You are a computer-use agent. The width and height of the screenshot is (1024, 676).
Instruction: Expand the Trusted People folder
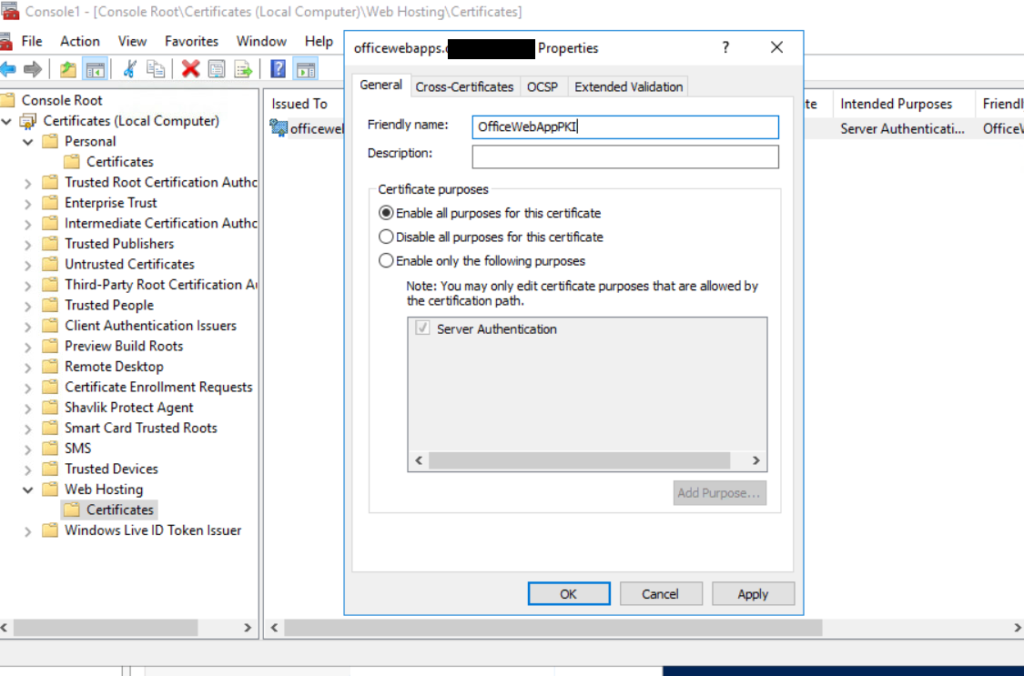[27, 306]
